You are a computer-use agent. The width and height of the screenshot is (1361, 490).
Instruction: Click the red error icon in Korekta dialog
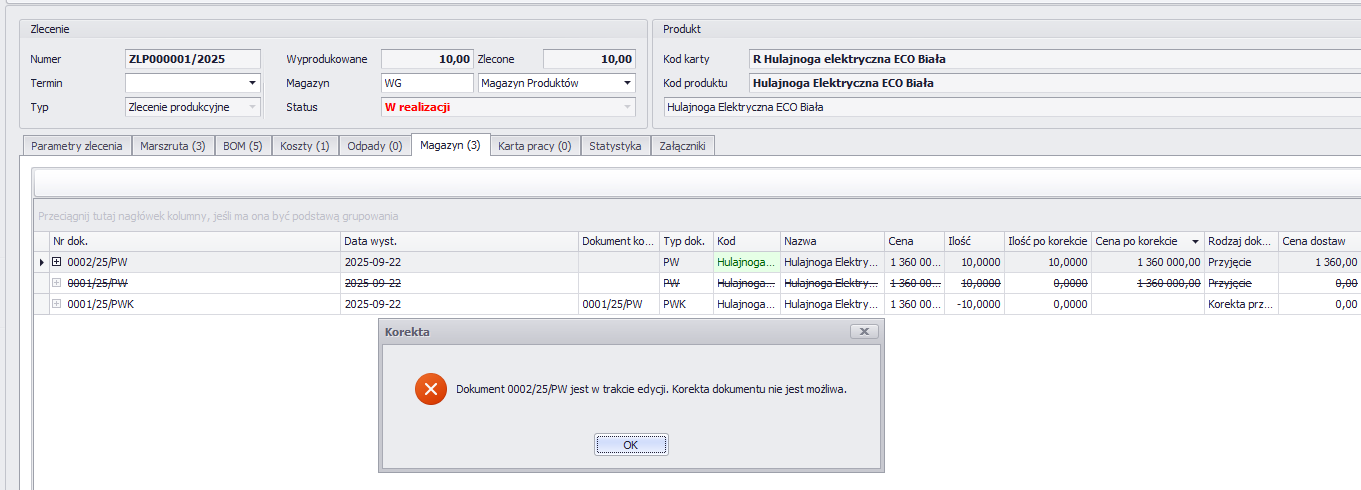pyautogui.click(x=431, y=389)
